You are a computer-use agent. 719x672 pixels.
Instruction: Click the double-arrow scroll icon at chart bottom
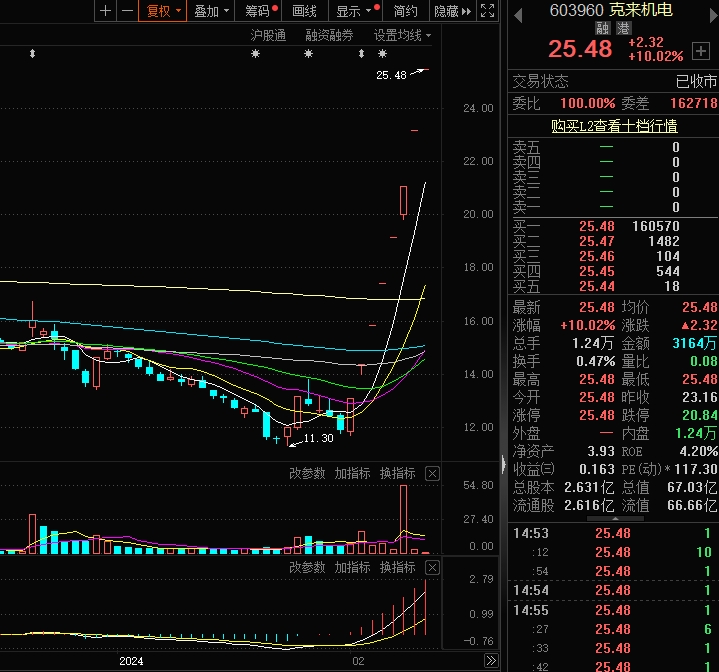490,661
